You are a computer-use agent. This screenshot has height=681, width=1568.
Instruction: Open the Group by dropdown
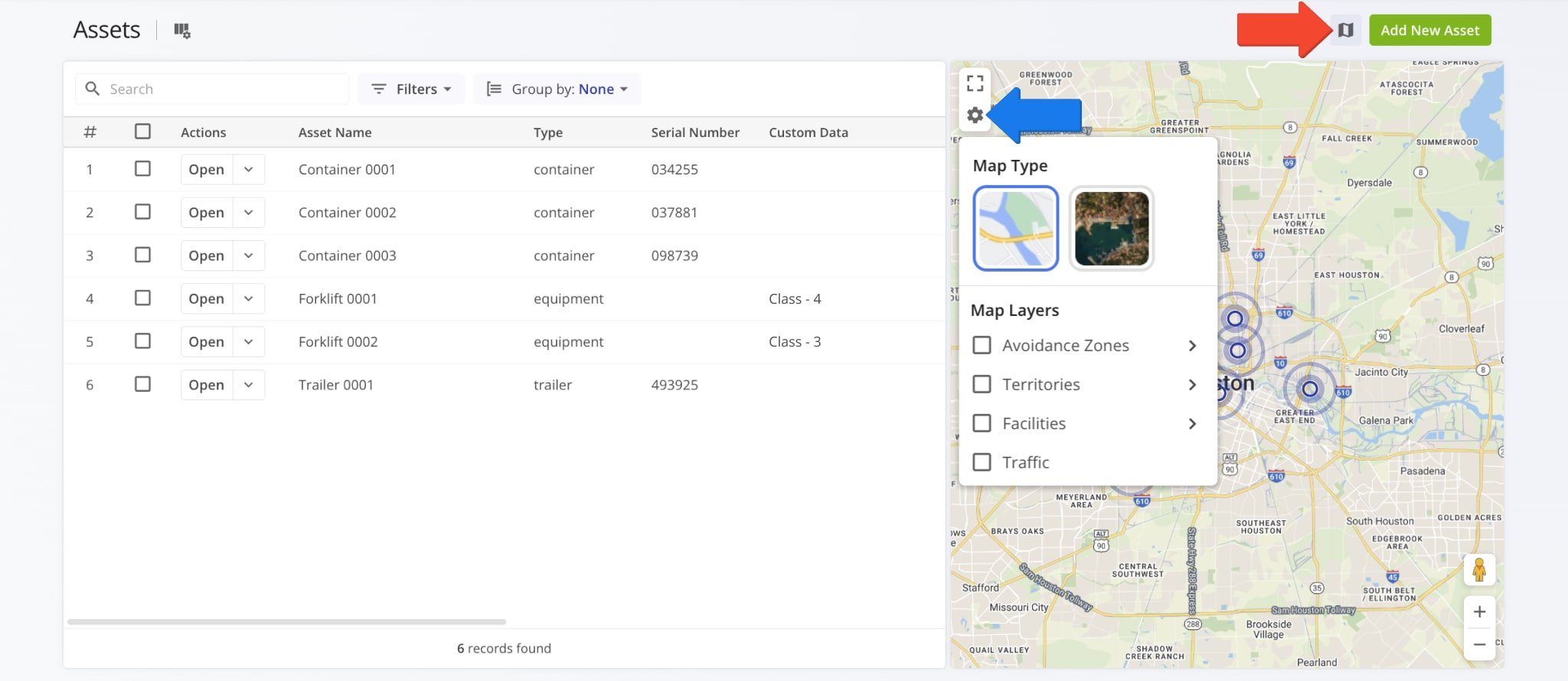coord(557,89)
